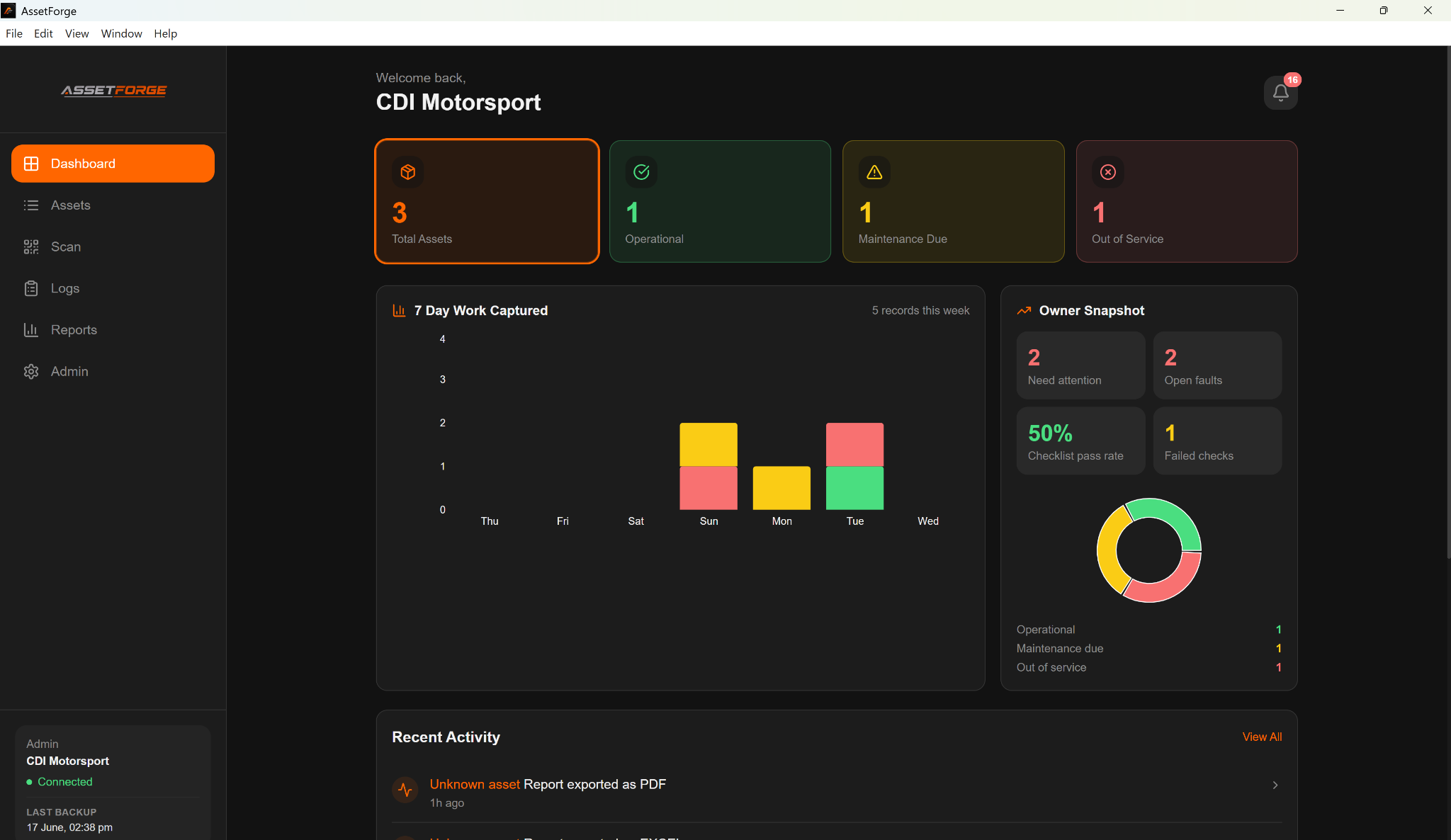Click the Failed checks tile
1451x840 pixels.
1217,441
